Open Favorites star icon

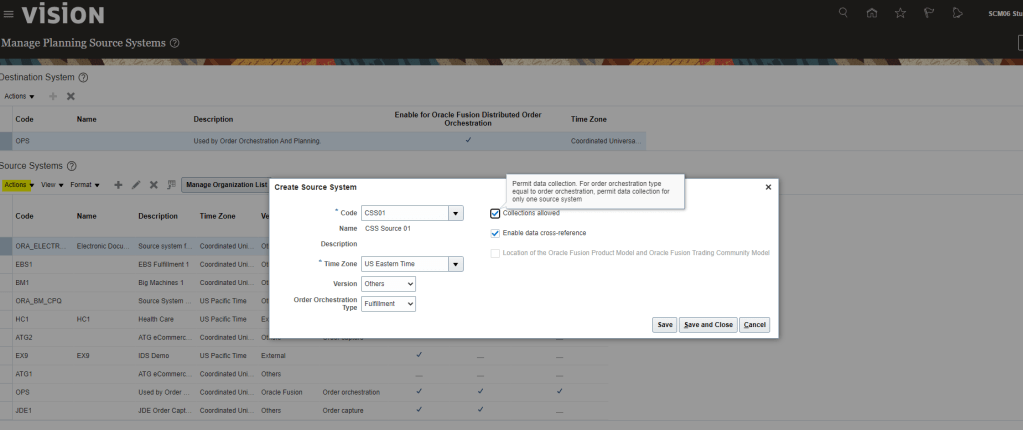pyautogui.click(x=900, y=13)
